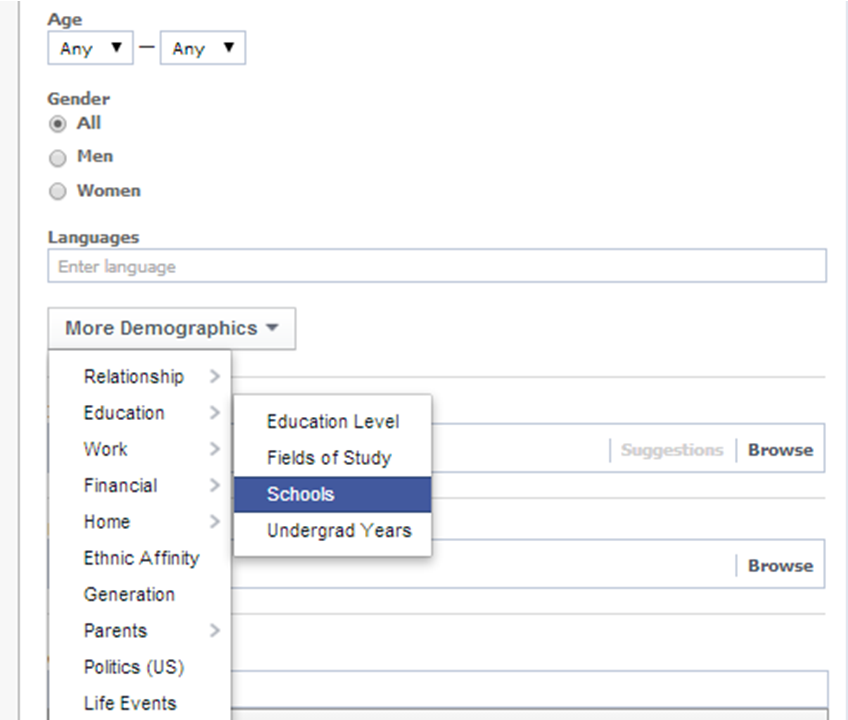Select Undergrad Years in the submenu

(x=333, y=530)
